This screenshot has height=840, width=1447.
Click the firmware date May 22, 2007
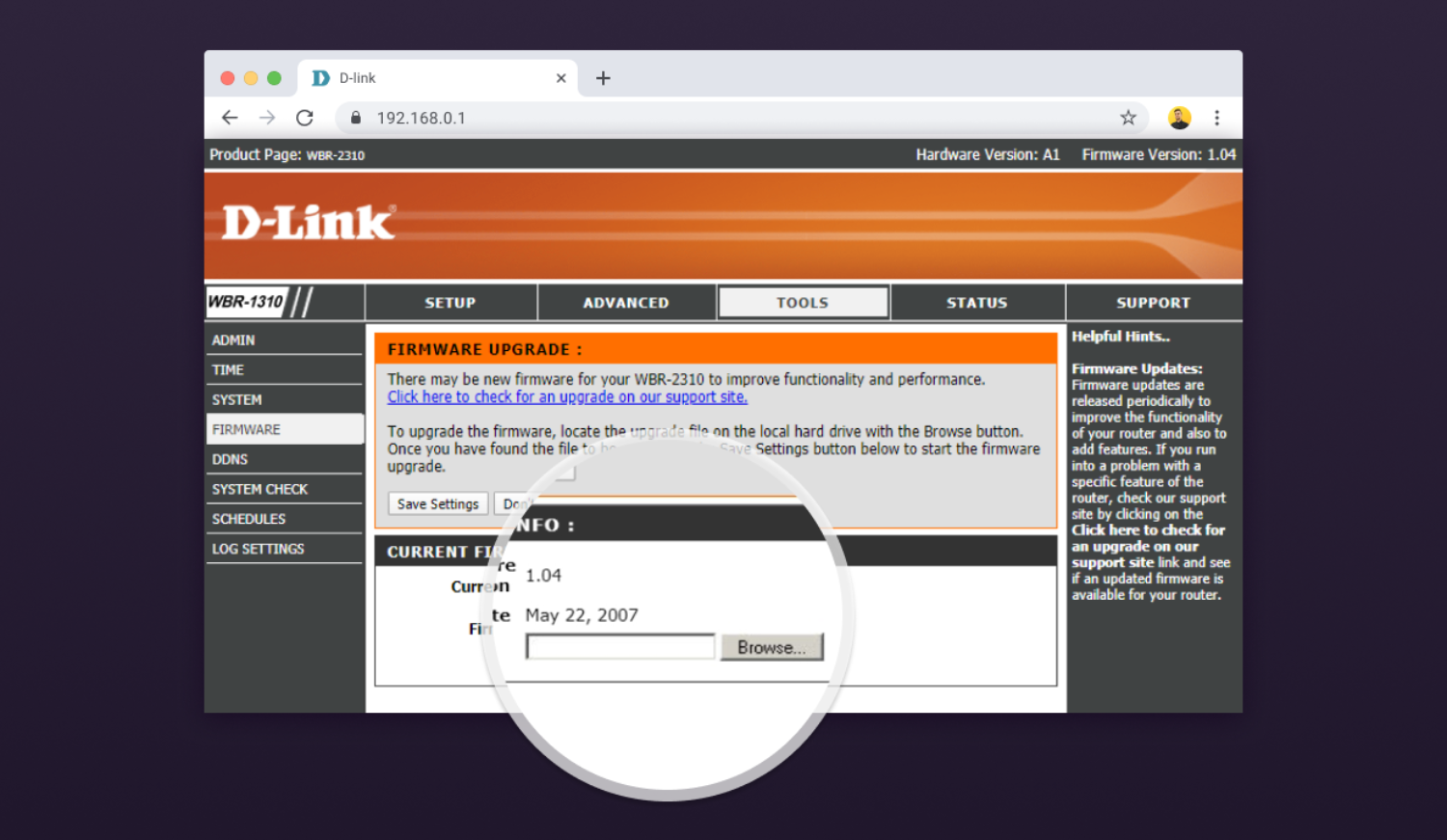[582, 615]
